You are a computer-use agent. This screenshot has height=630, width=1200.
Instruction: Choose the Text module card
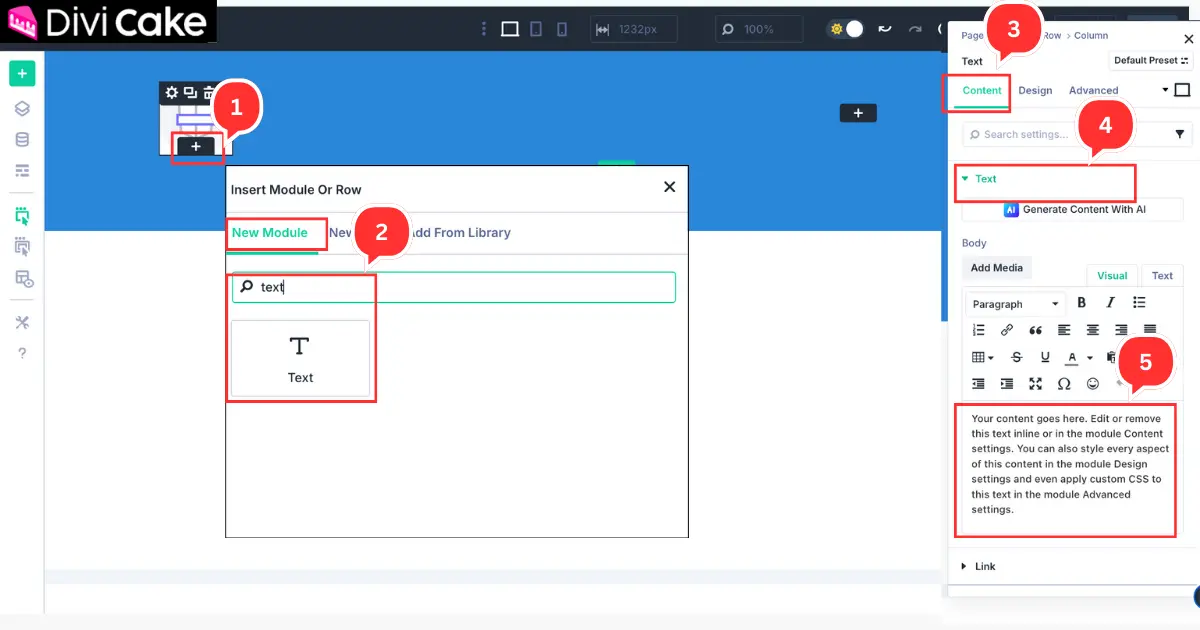pyautogui.click(x=300, y=359)
